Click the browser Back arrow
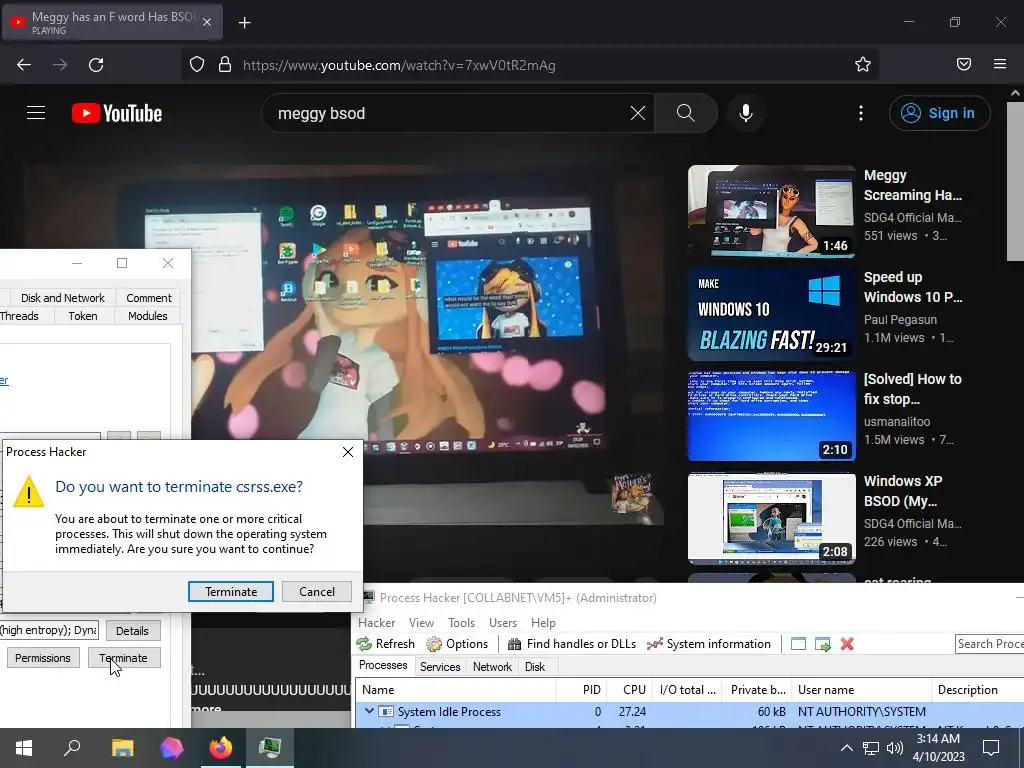The image size is (1024, 768). 24,65
